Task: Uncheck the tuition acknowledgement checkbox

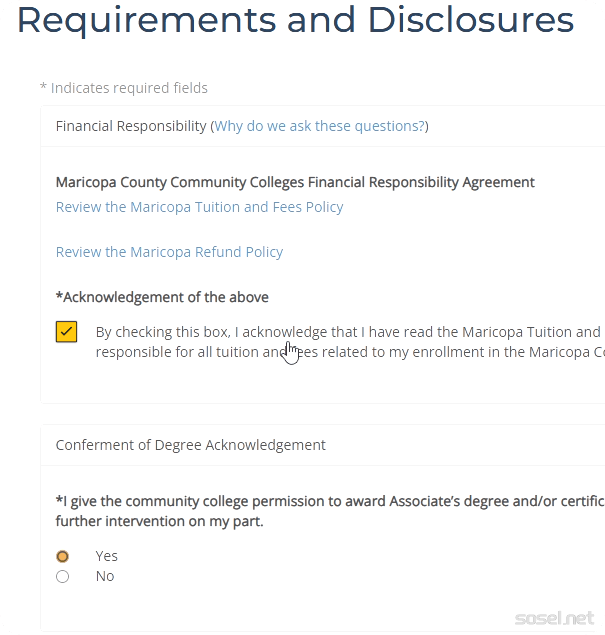Action: click(67, 332)
